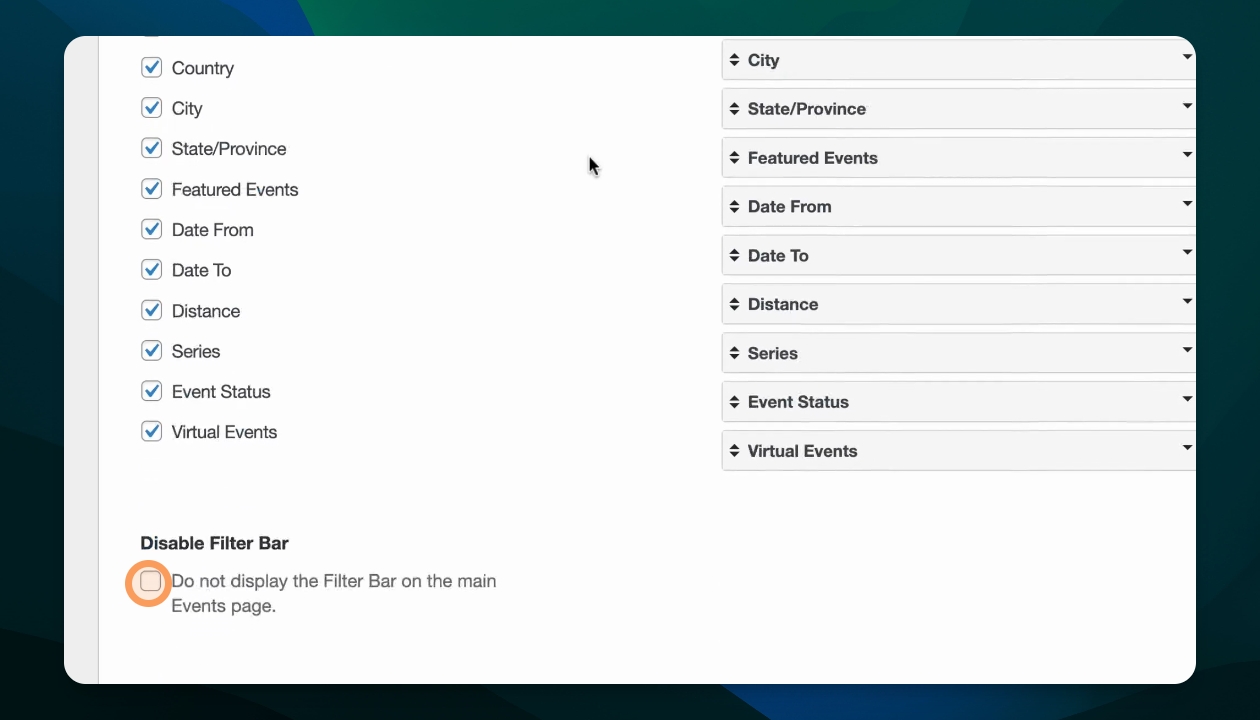Expand the City panel dropdown arrow
The height and width of the screenshot is (720, 1260).
point(1187,57)
